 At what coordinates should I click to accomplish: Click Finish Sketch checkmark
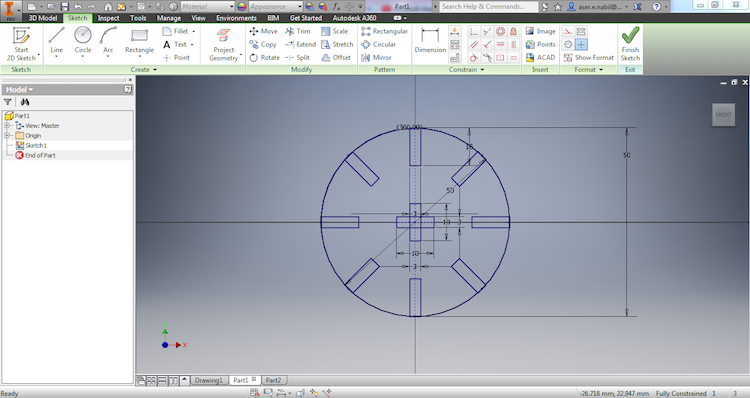(630, 35)
